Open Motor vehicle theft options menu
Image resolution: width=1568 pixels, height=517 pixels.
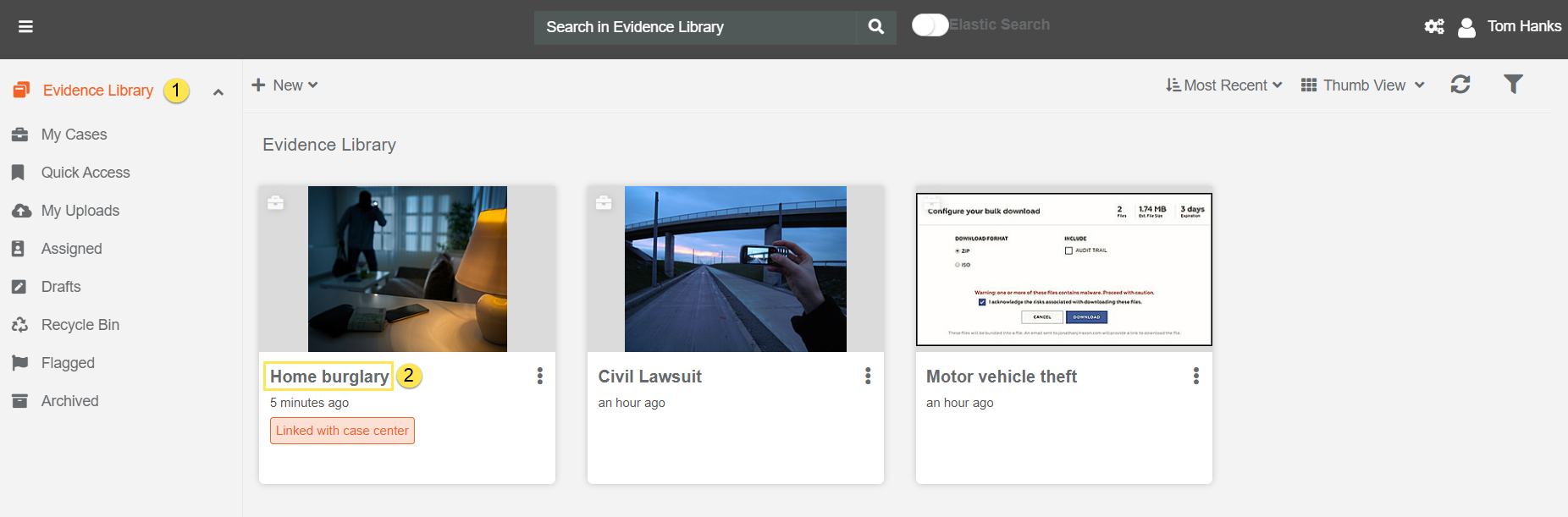tap(1195, 377)
